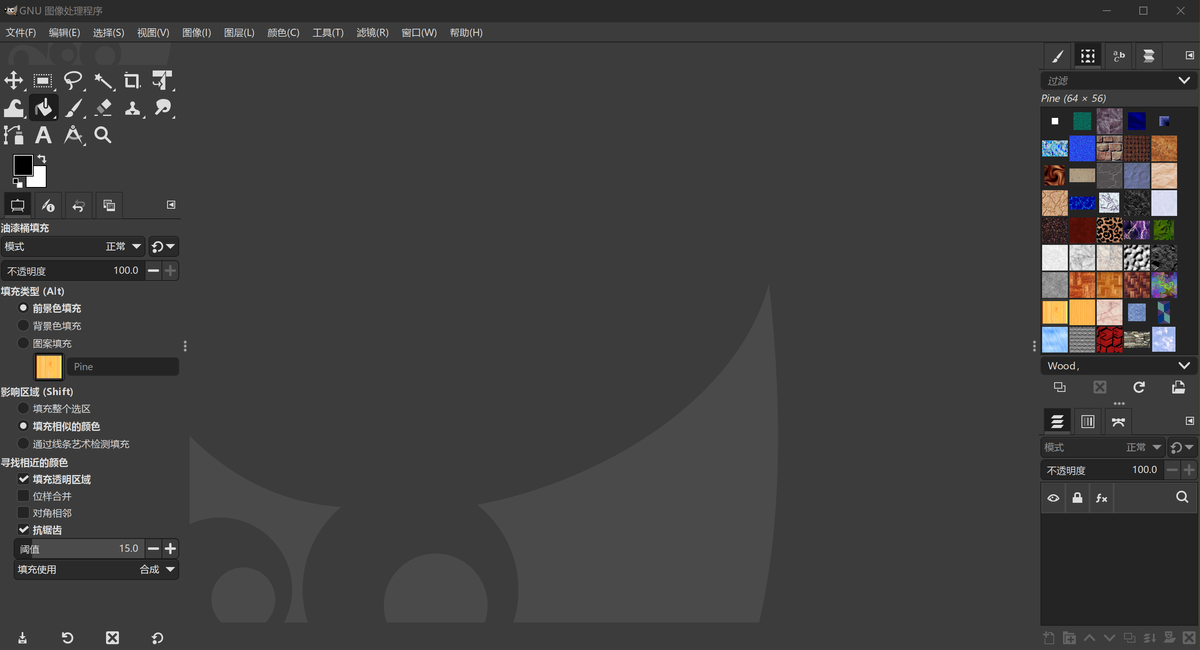This screenshot has height=650, width=1200.
Task: Select the Move tool
Action: click(x=14, y=81)
